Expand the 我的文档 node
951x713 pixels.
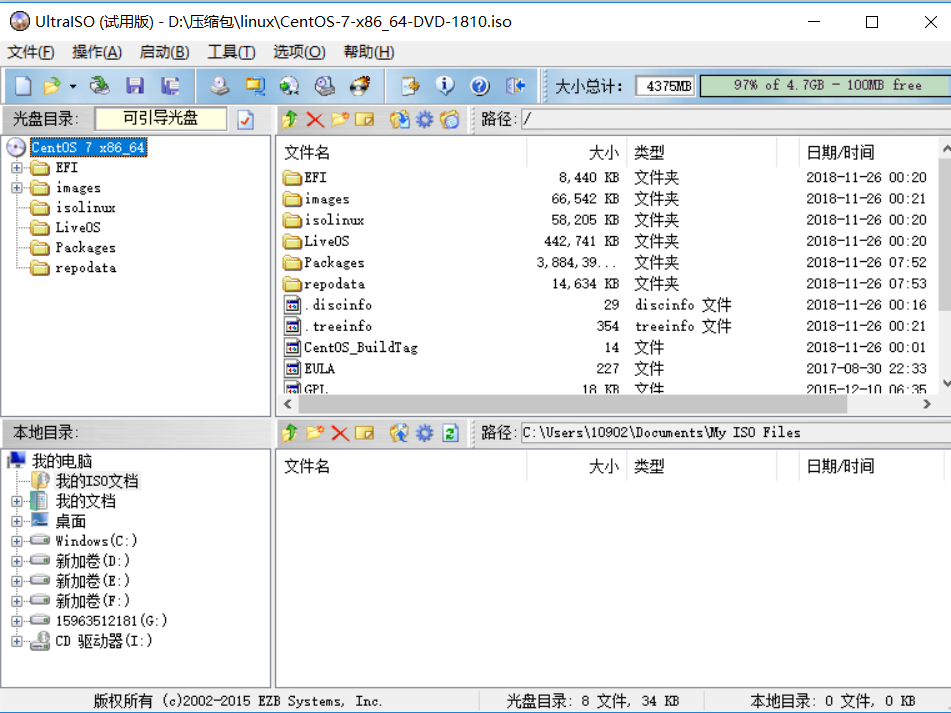tap(17, 501)
